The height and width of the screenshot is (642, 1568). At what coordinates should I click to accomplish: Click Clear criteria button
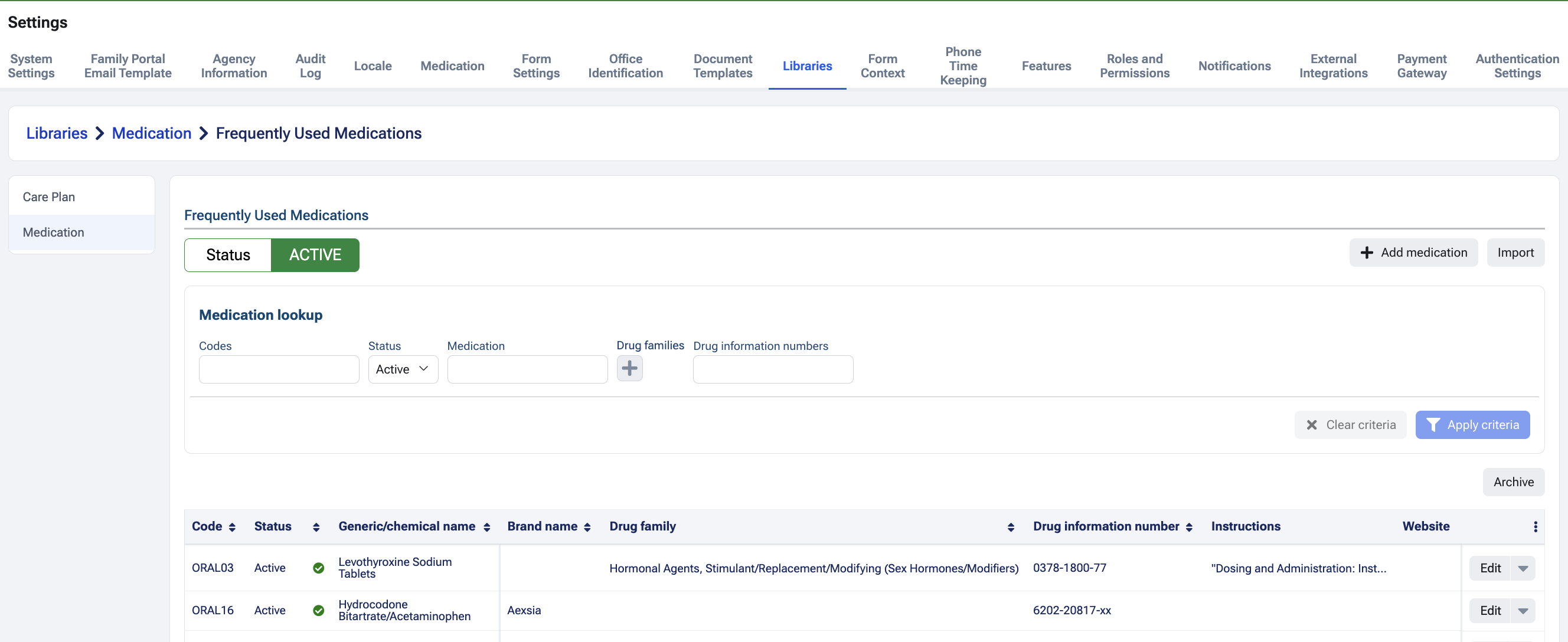(1350, 425)
